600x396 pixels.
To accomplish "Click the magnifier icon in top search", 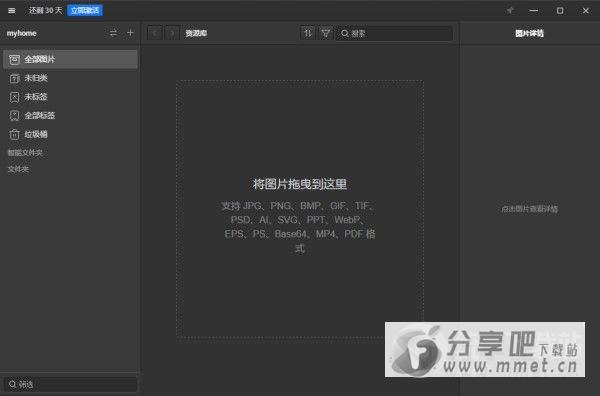I will (345, 33).
